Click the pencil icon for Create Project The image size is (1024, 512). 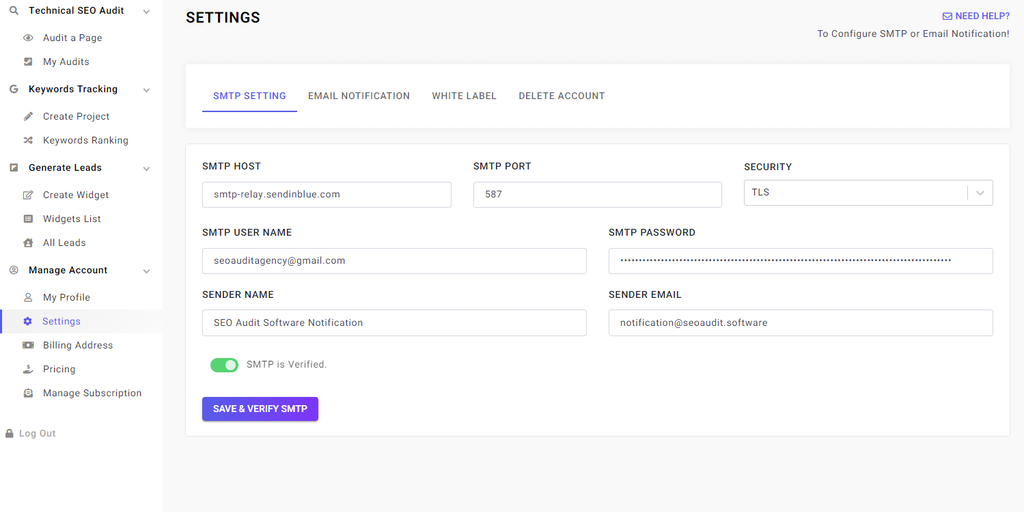click(28, 116)
